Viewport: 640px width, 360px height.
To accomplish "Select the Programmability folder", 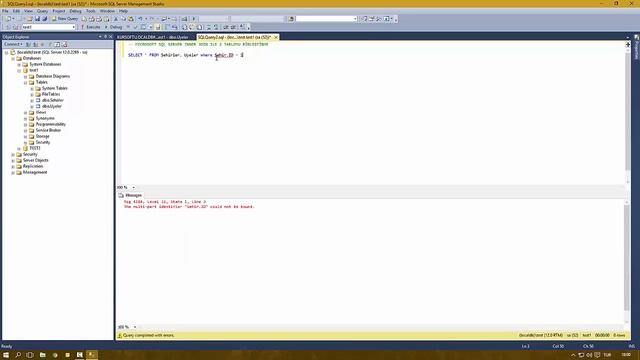I will pyautogui.click(x=51, y=124).
